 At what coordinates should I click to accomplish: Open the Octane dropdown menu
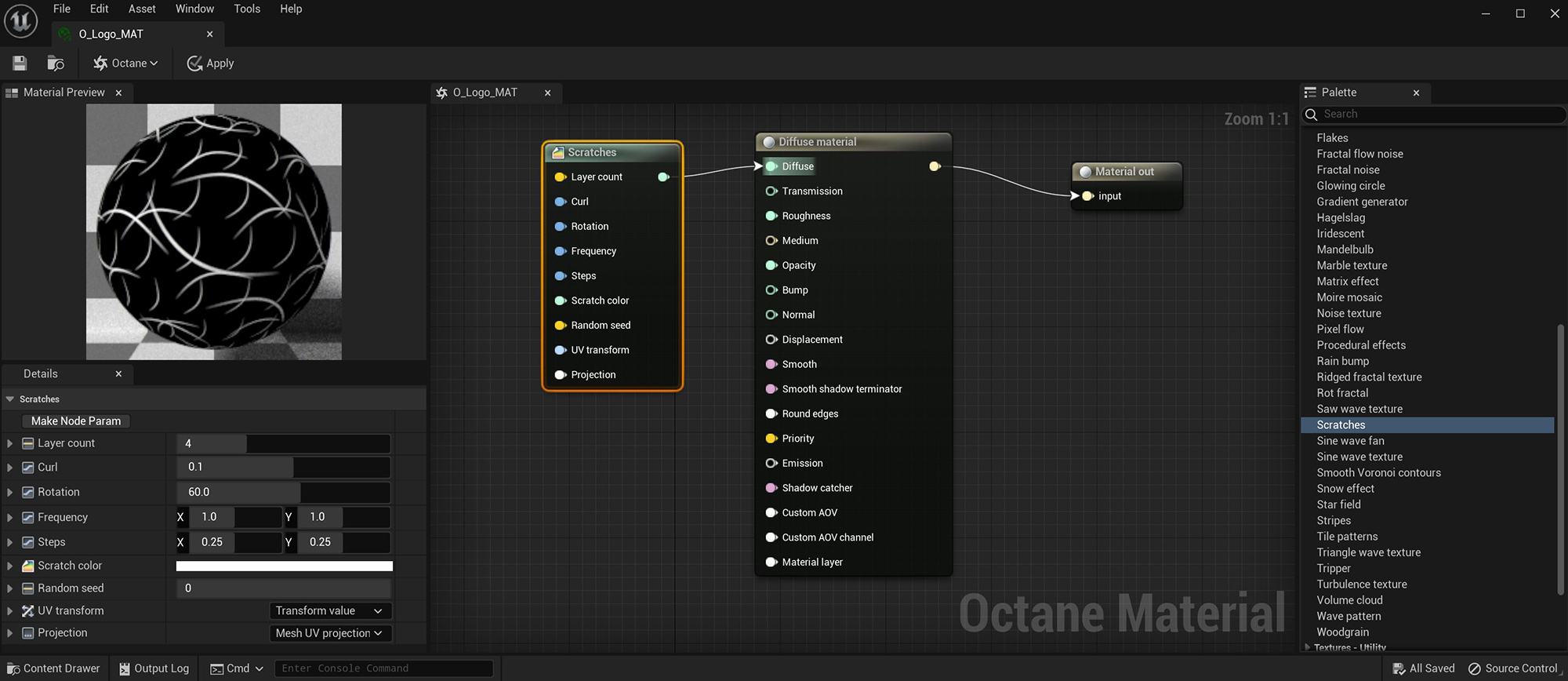tap(125, 63)
